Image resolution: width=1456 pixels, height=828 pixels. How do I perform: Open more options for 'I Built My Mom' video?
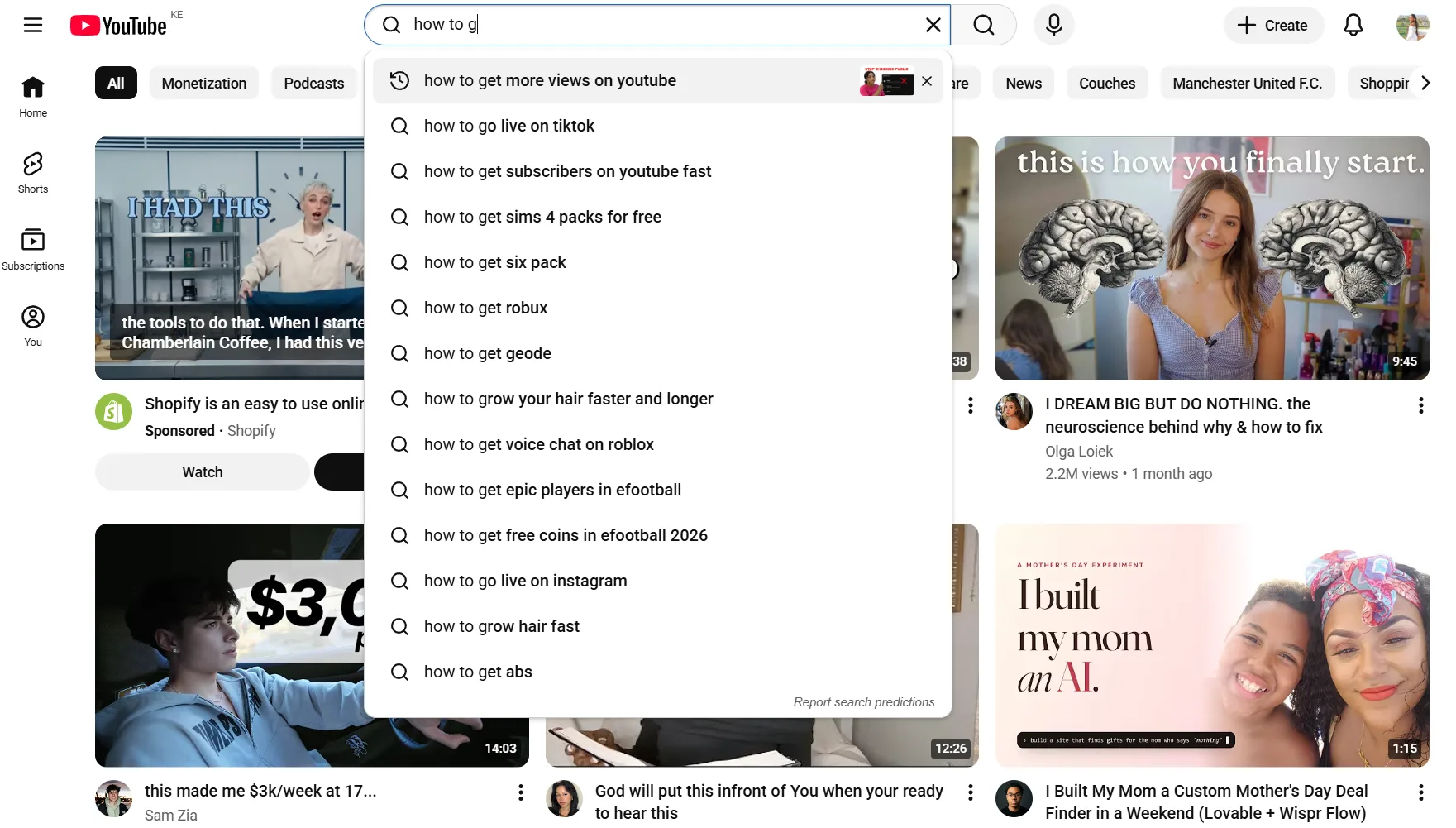point(1420,792)
